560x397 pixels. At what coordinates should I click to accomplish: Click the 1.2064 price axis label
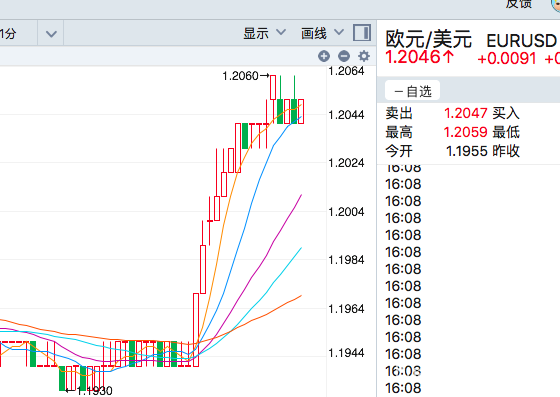coord(346,71)
